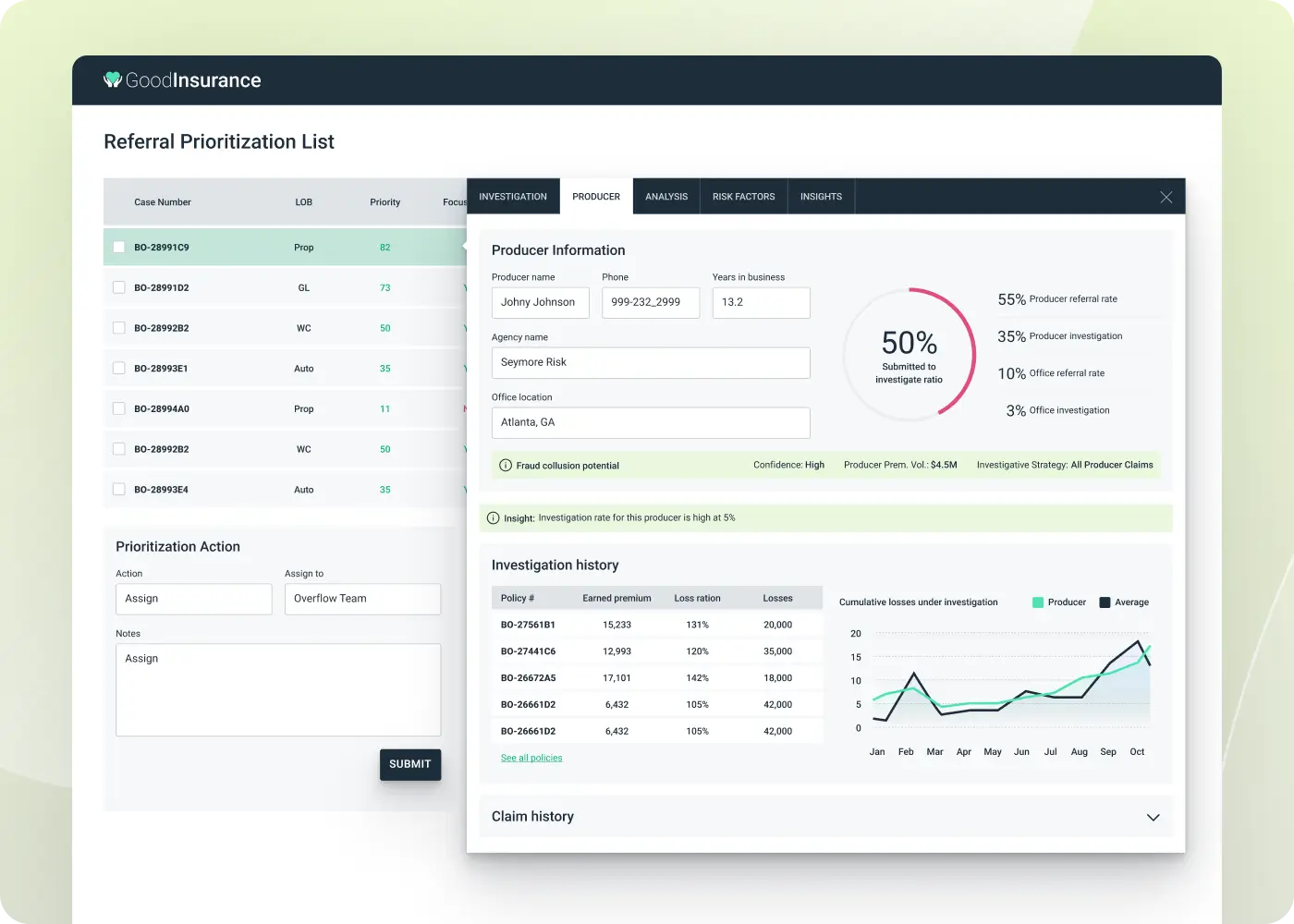Open the Risk Factors tab
Image resolution: width=1294 pixels, height=924 pixels.
743,197
